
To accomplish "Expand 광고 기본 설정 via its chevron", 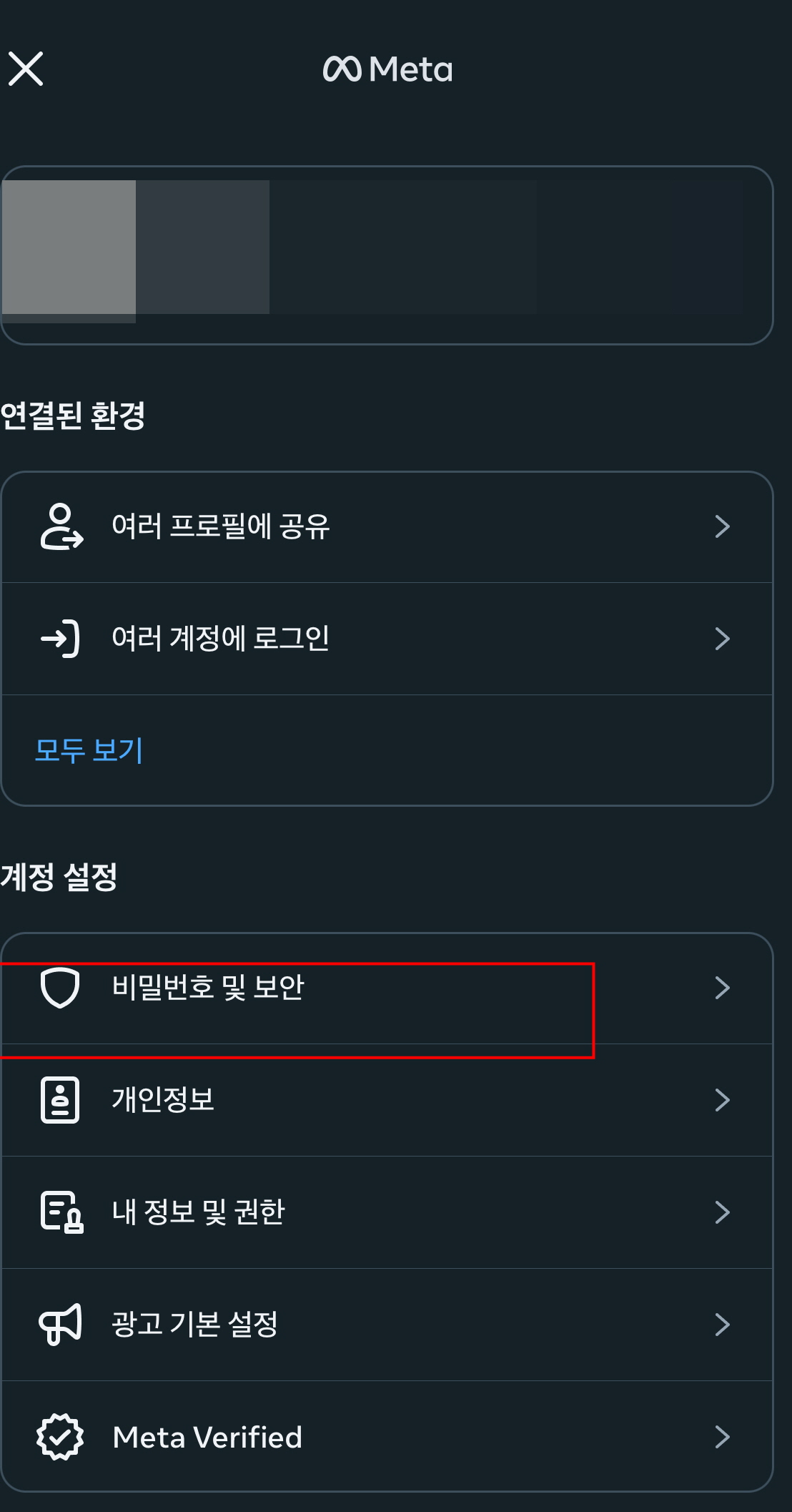I will (723, 1325).
